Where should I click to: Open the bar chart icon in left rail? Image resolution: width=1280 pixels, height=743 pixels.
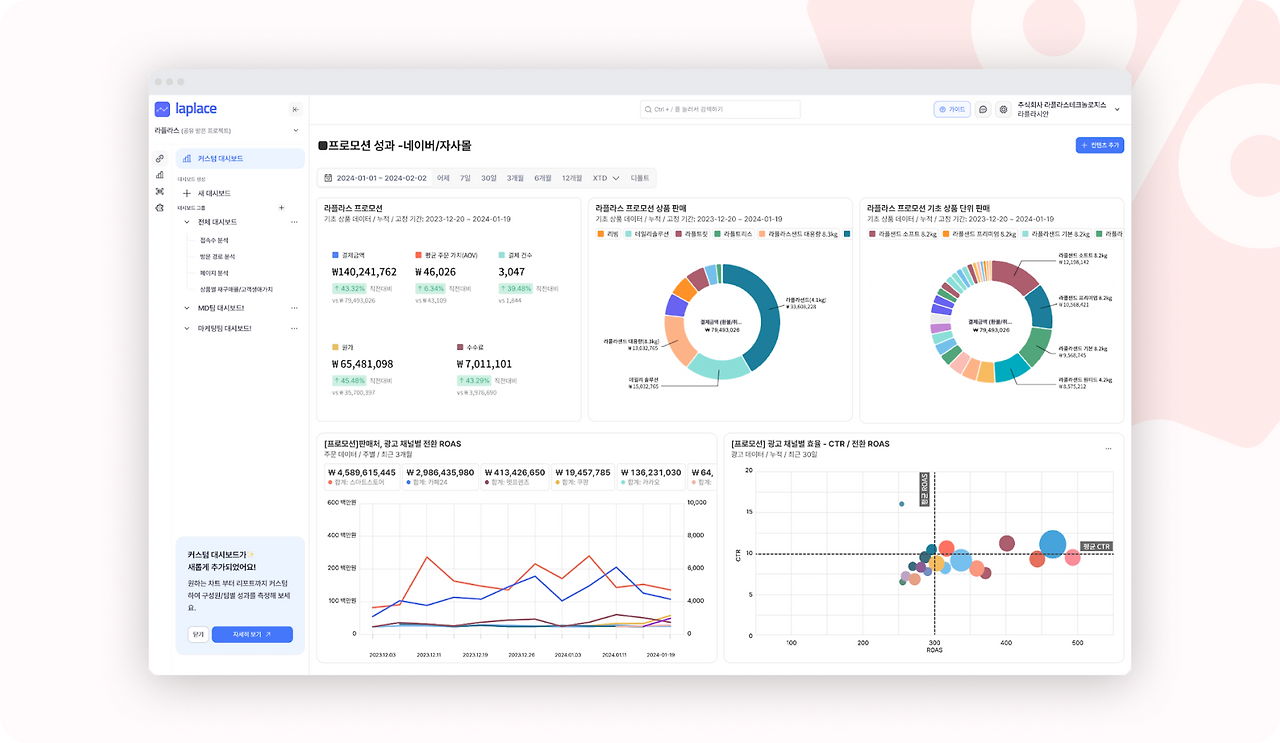coord(159,174)
